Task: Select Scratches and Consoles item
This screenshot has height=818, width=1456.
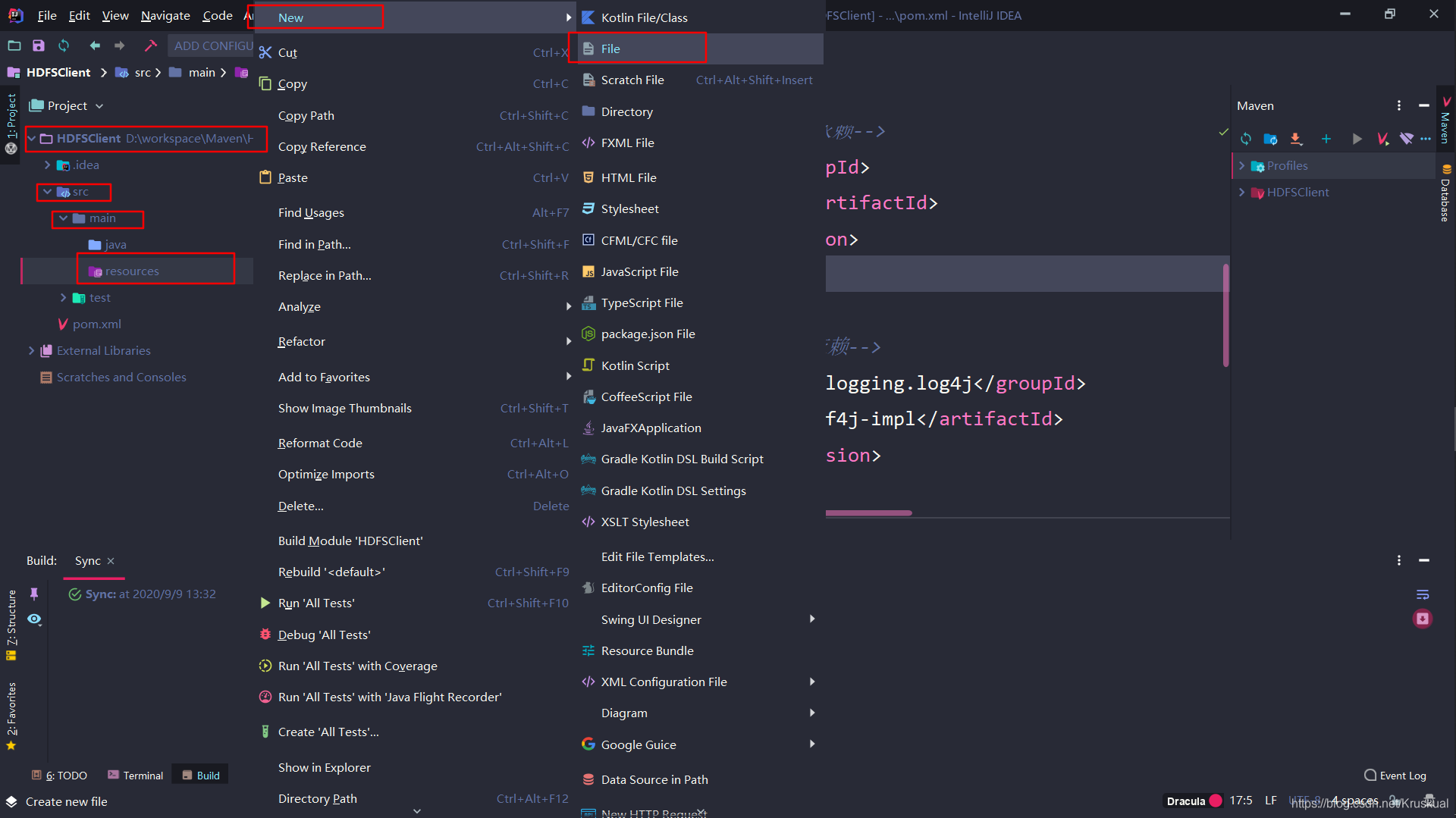Action: tap(113, 377)
